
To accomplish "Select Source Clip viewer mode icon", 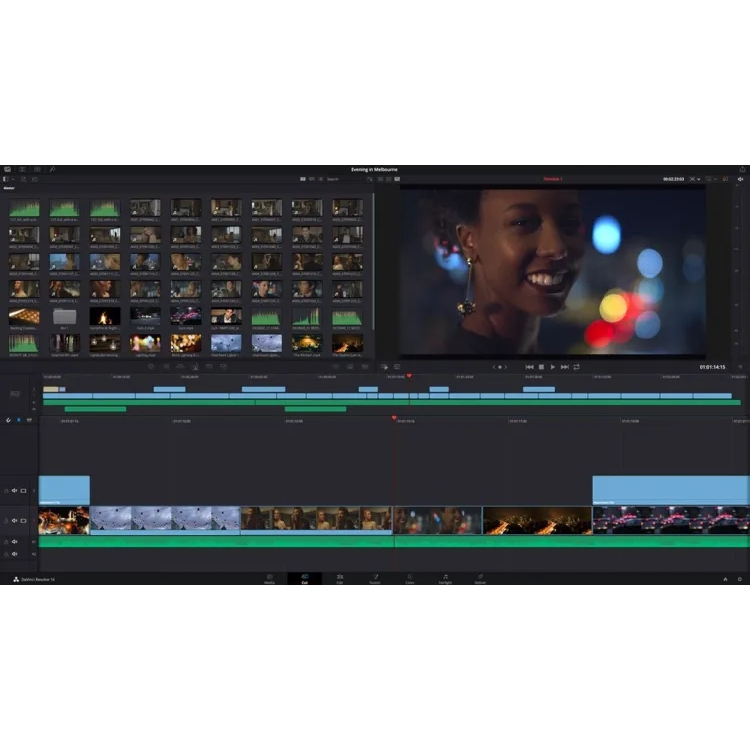I will tap(381, 179).
